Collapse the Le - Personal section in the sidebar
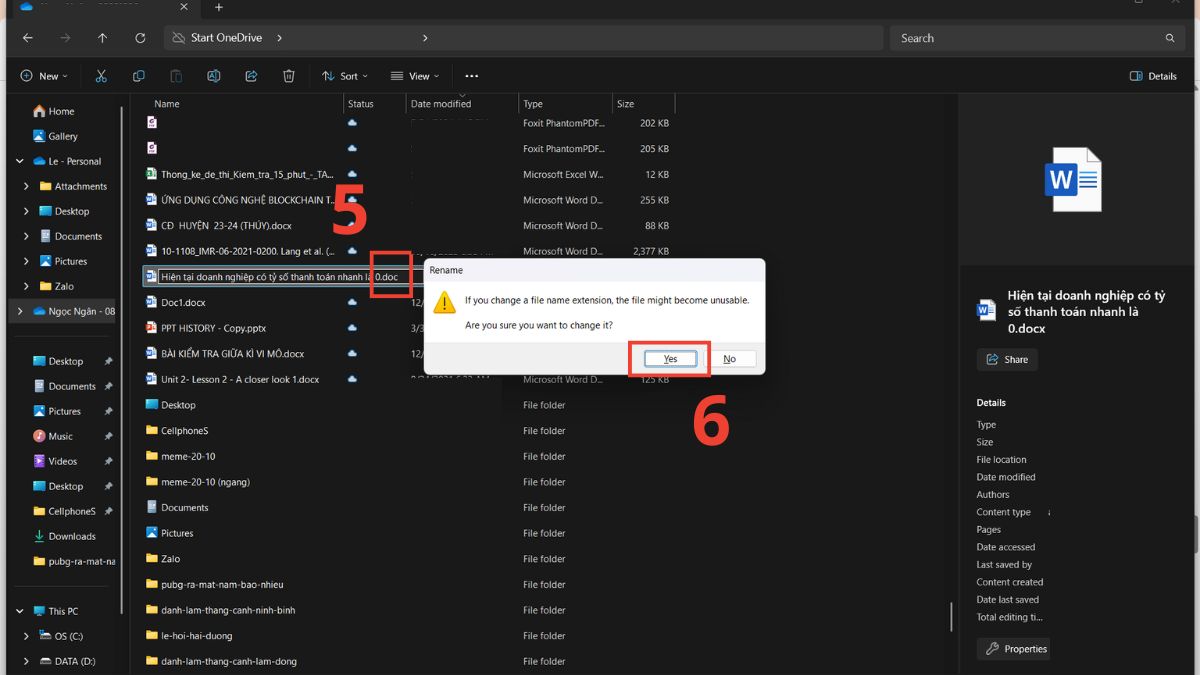Viewport: 1200px width, 675px height. point(19,160)
